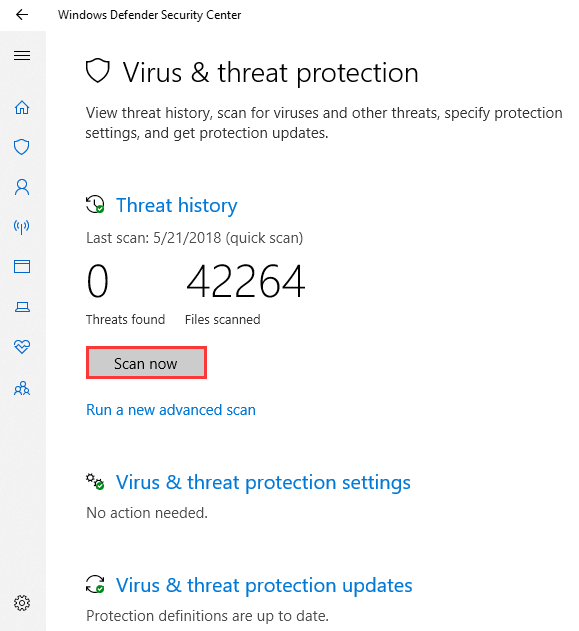This screenshot has height=631, width=579.
Task: Open Virus & threat protection settings link
Action: tap(263, 482)
